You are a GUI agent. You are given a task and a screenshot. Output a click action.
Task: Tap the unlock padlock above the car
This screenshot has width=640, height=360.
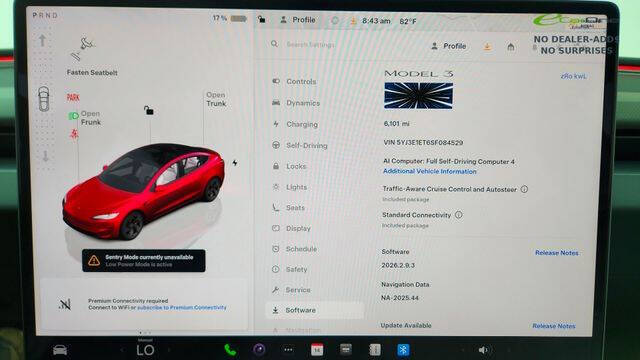pos(149,110)
